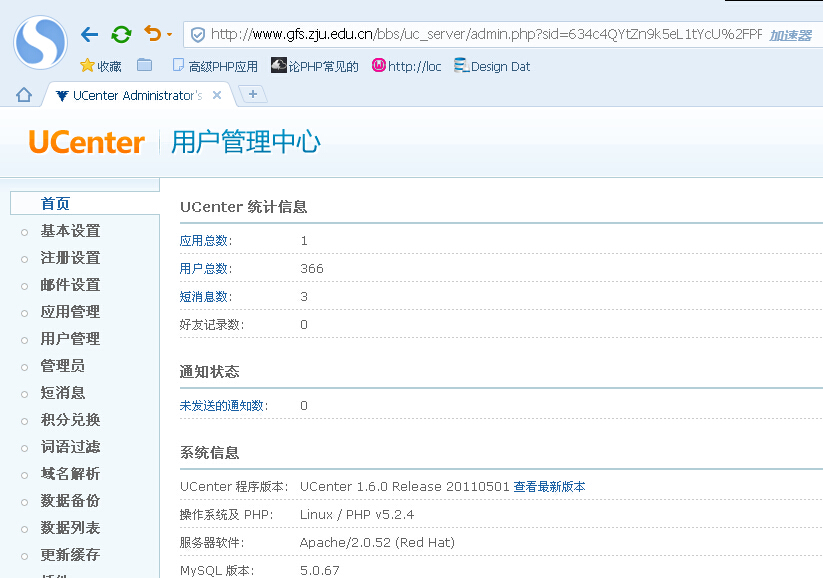The width and height of the screenshot is (823, 578).
Task: Select 首页 in sidebar
Action: 55,204
